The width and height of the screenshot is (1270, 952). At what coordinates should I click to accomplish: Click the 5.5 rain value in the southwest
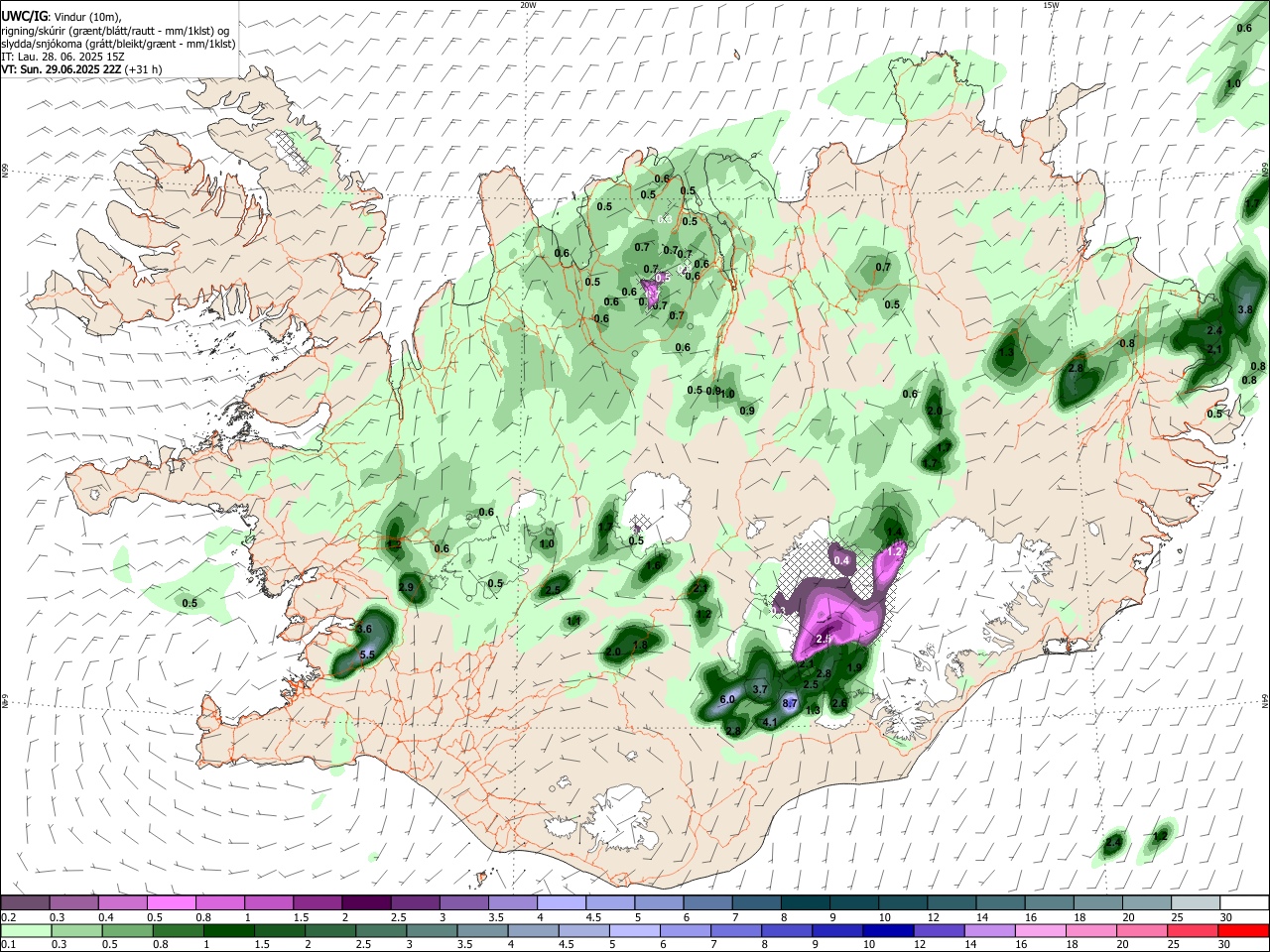(366, 654)
